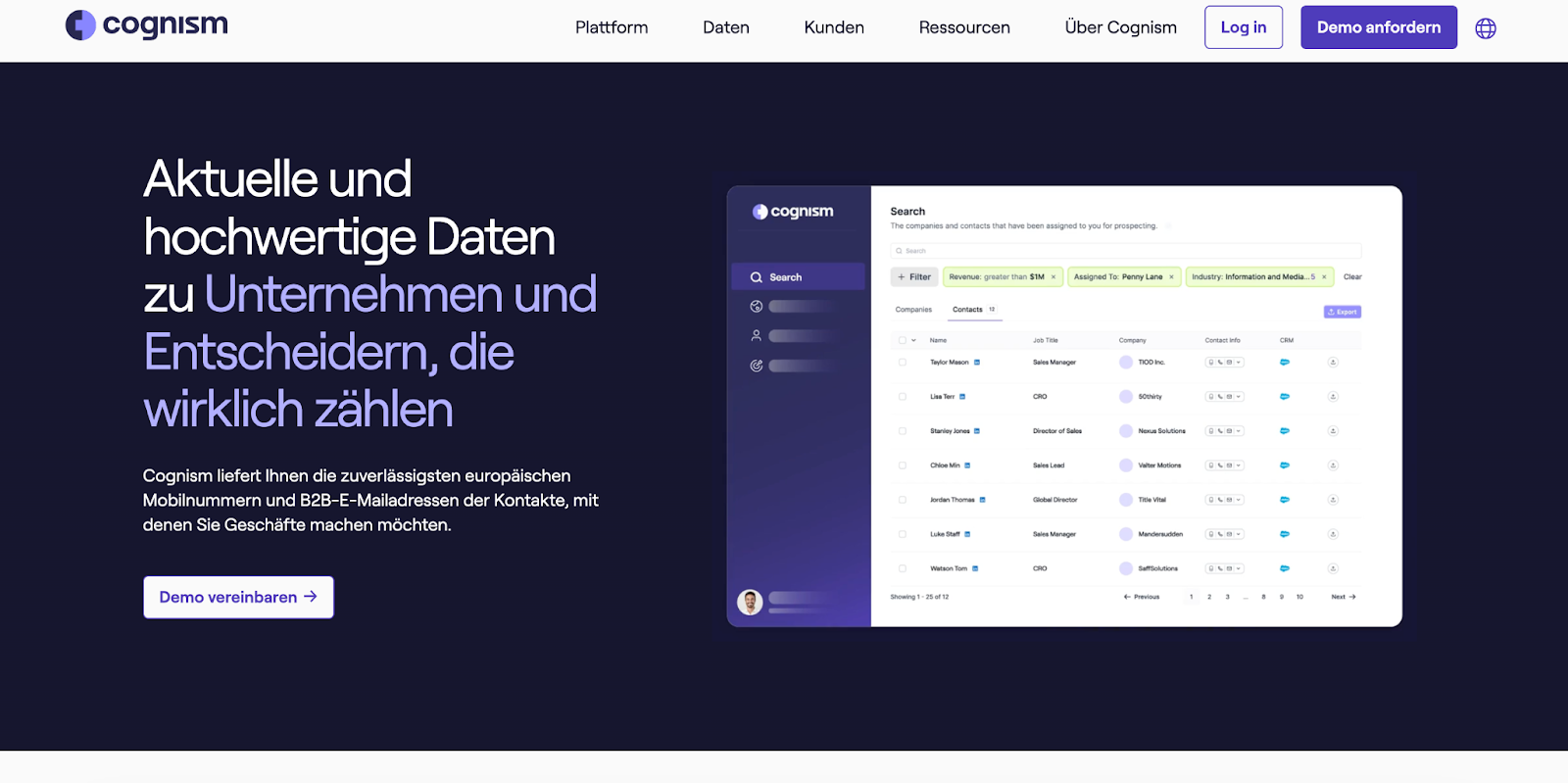Expand contact info dropdown for Taylor Mason
This screenshot has height=783, width=1568.
(1239, 363)
